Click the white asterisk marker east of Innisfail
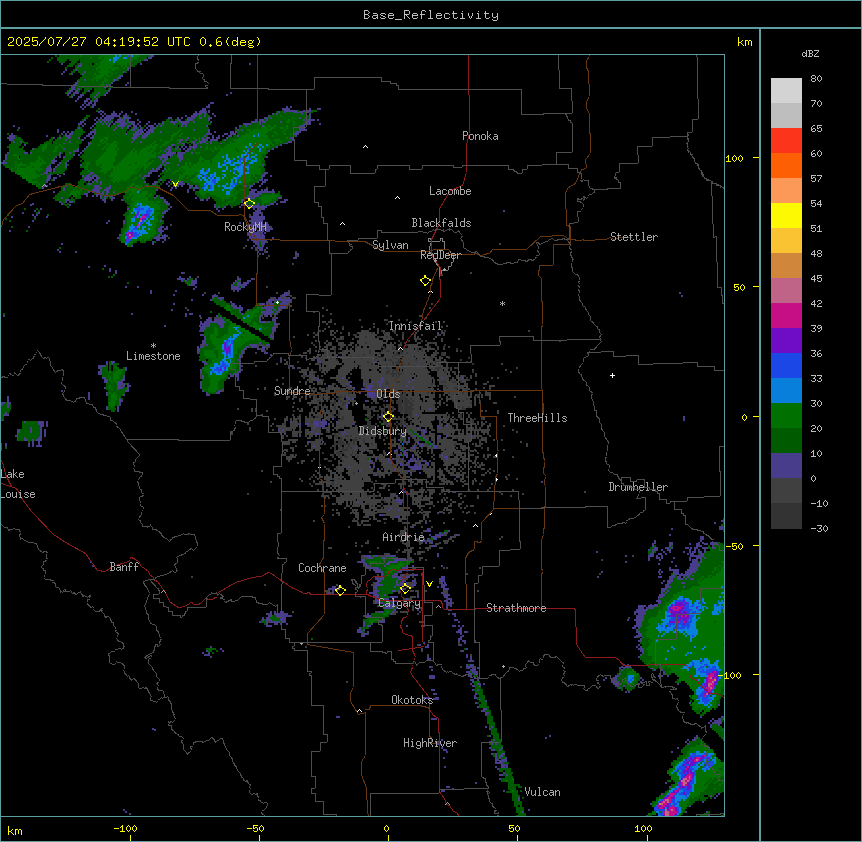The image size is (862, 842). click(502, 303)
